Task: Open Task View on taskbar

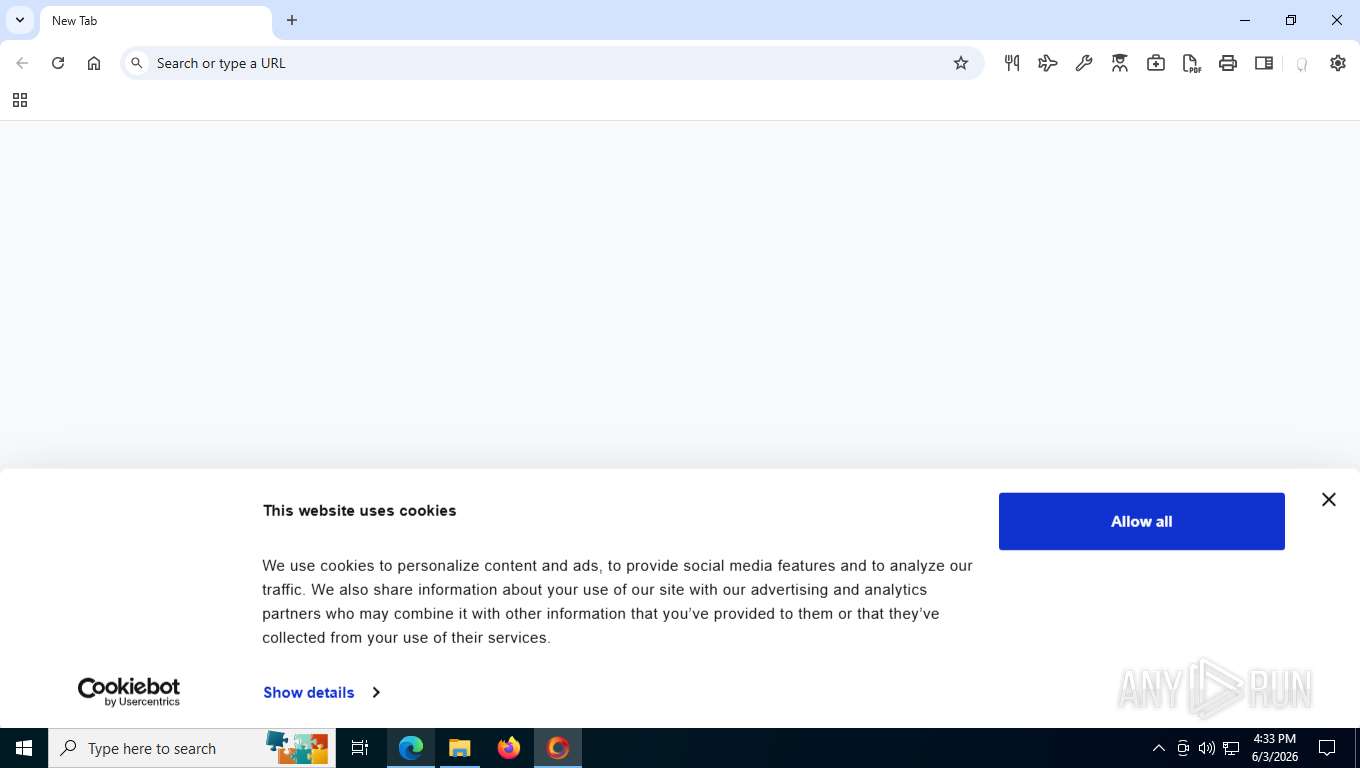Action: [360, 748]
